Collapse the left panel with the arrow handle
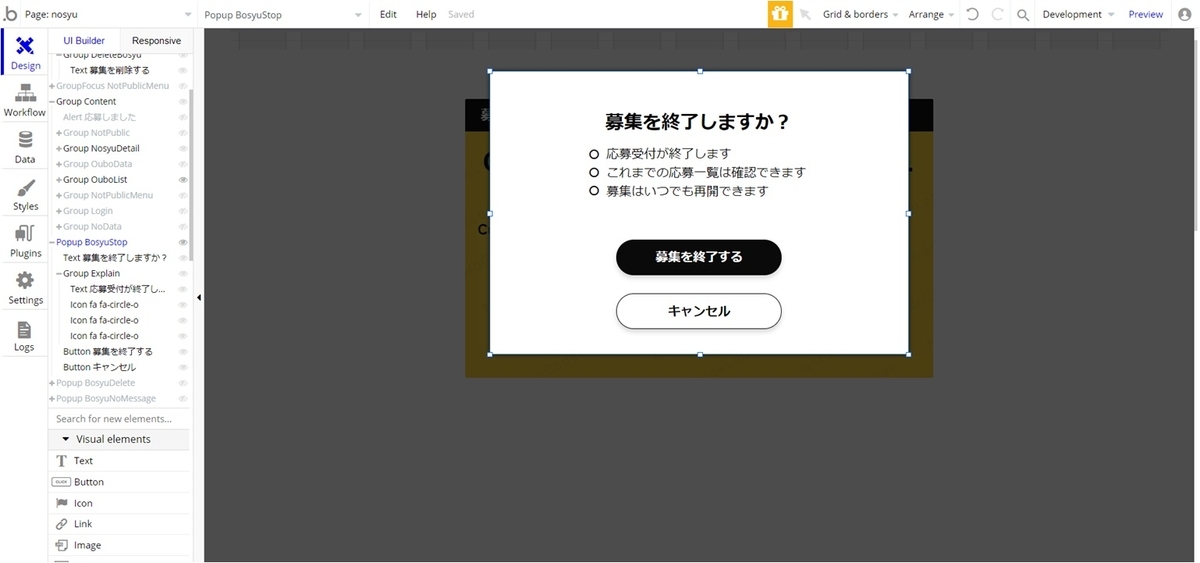The width and height of the screenshot is (1200, 563). (198, 297)
